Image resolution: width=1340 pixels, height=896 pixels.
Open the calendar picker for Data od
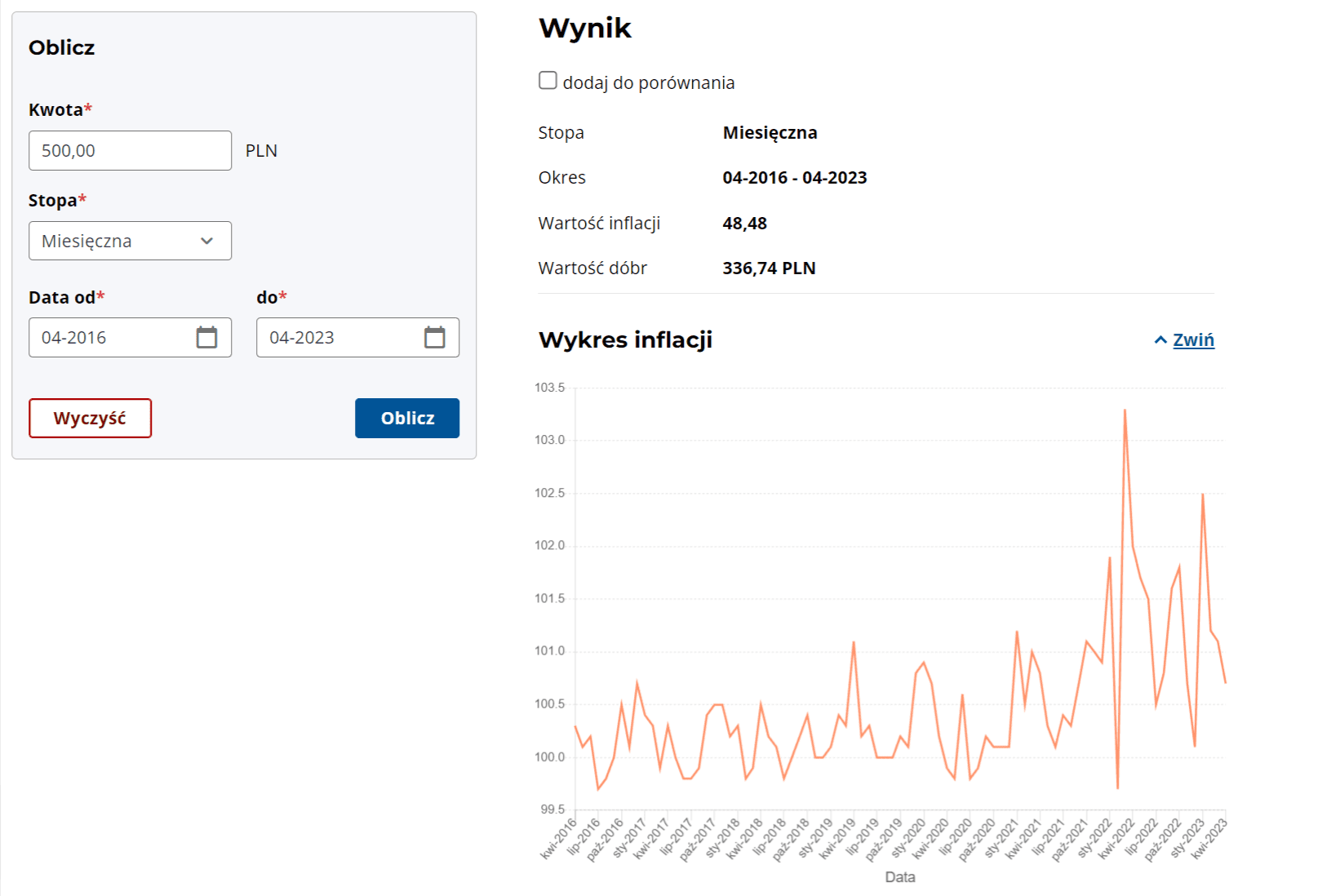coord(206,337)
